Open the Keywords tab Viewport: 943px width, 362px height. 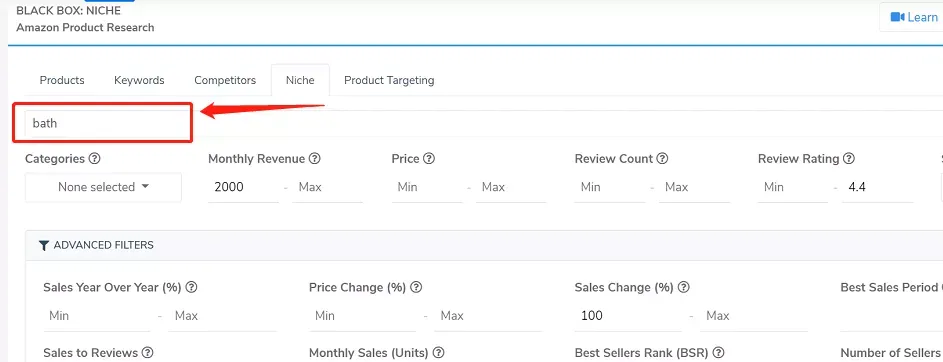(139, 80)
